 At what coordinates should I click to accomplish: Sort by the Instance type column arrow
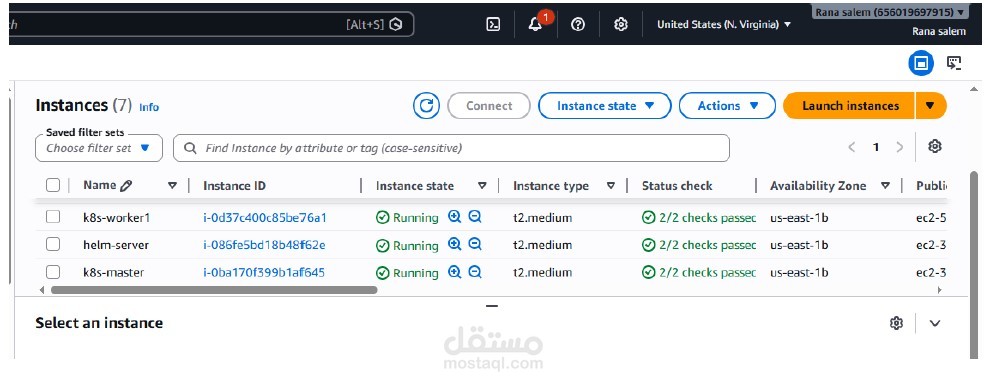(611, 186)
